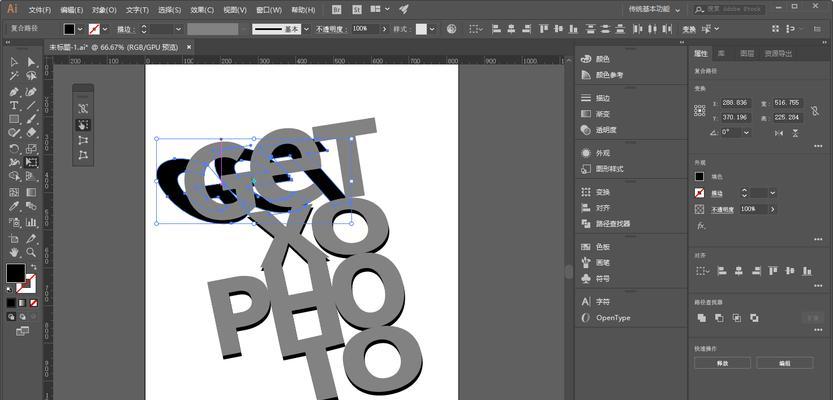
Task: Select the Zoom (magnifier) tool
Action: coord(31,252)
